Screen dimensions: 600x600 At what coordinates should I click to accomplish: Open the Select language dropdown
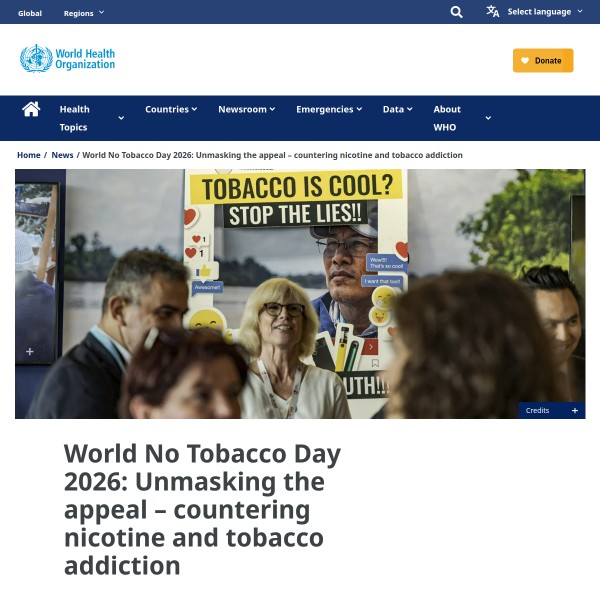(x=545, y=12)
